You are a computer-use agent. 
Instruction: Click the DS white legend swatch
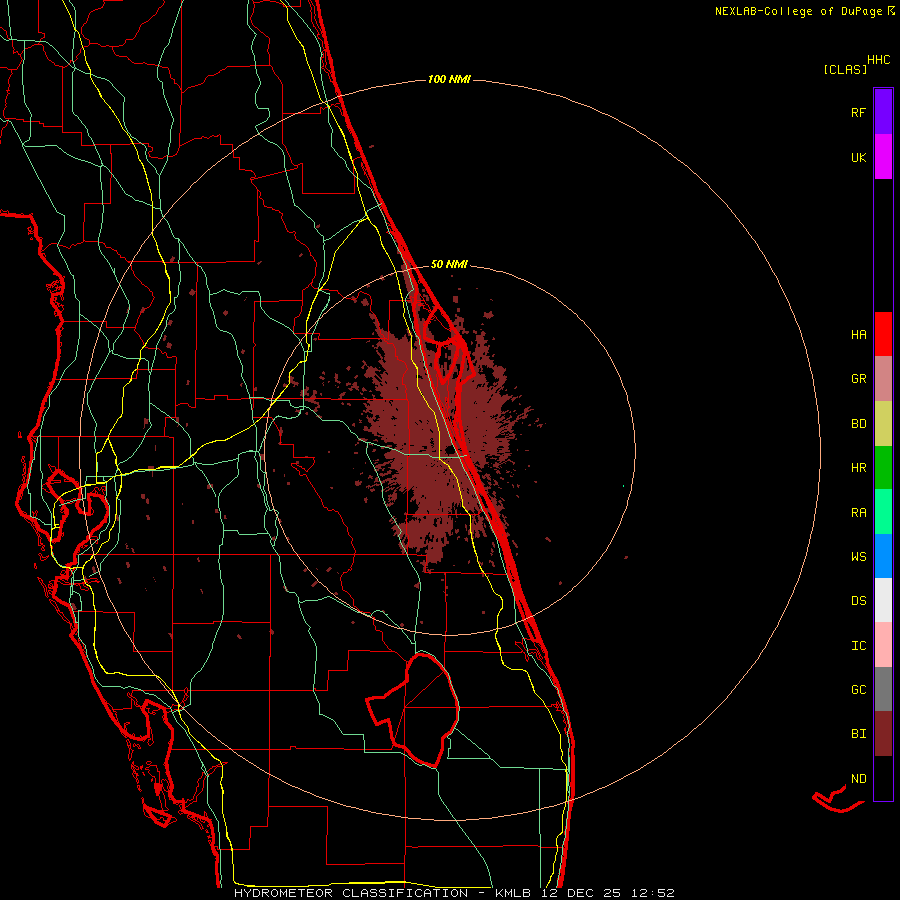tap(883, 600)
